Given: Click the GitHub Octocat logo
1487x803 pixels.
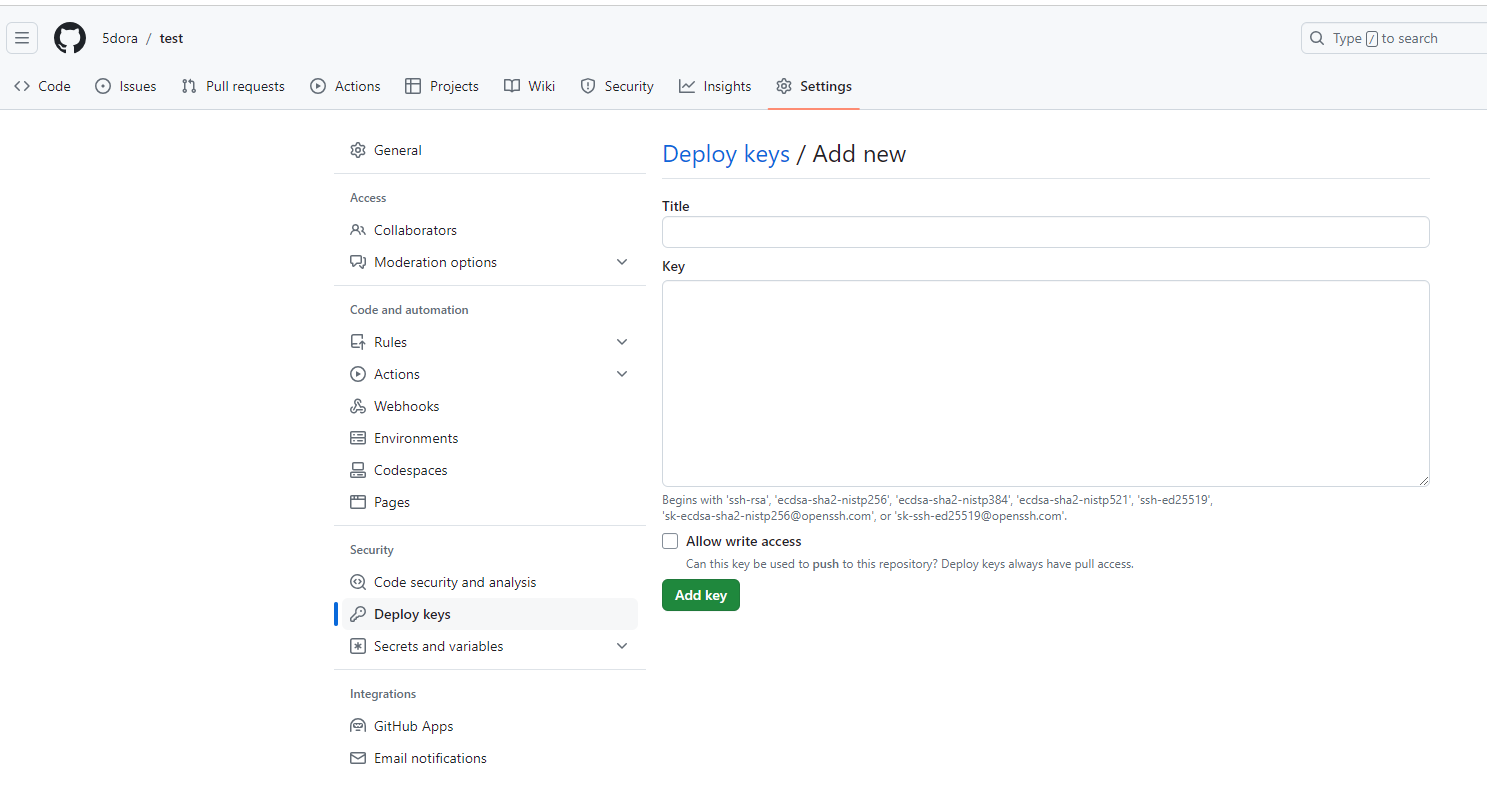Looking at the screenshot, I should [70, 38].
